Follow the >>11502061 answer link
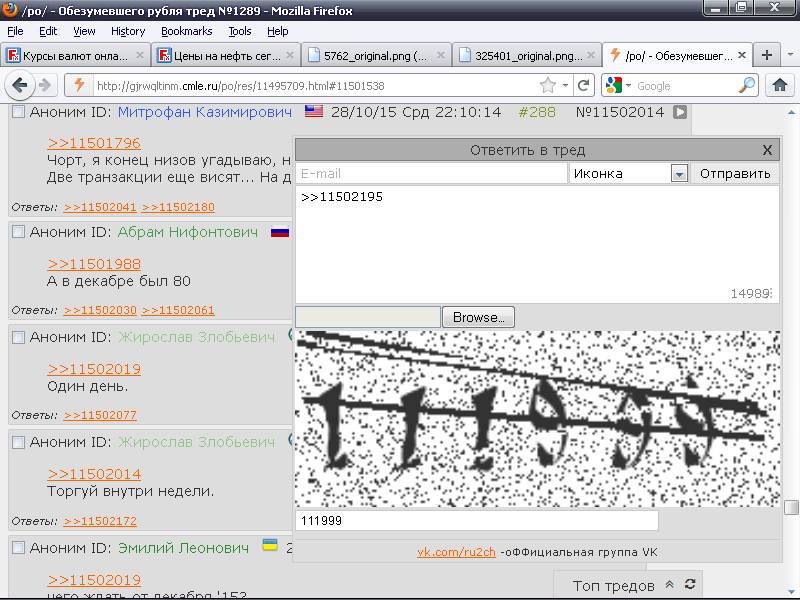 click(178, 310)
